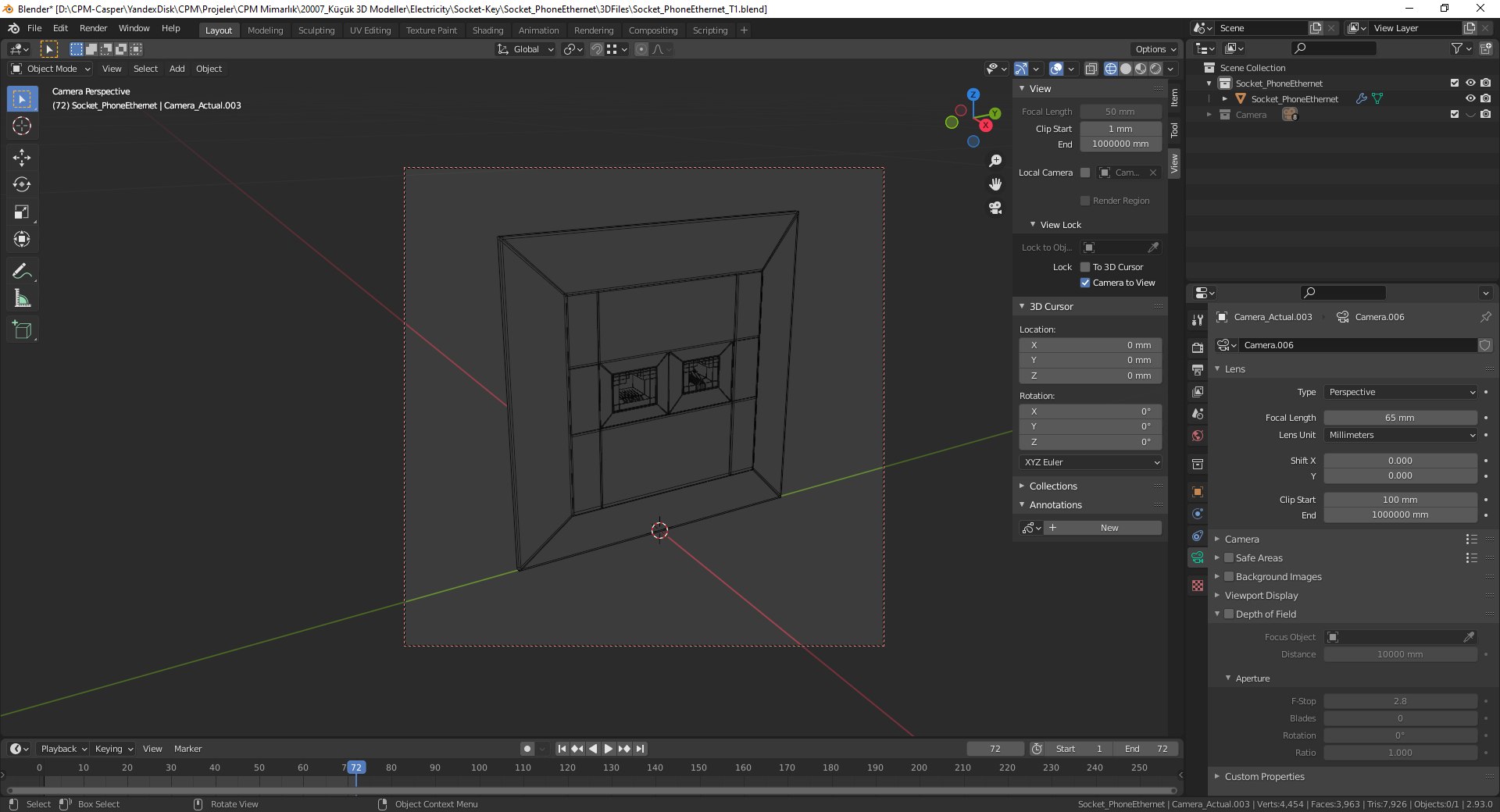Click New annotation button
Viewport: 1500px width, 812px height.
point(1103,528)
